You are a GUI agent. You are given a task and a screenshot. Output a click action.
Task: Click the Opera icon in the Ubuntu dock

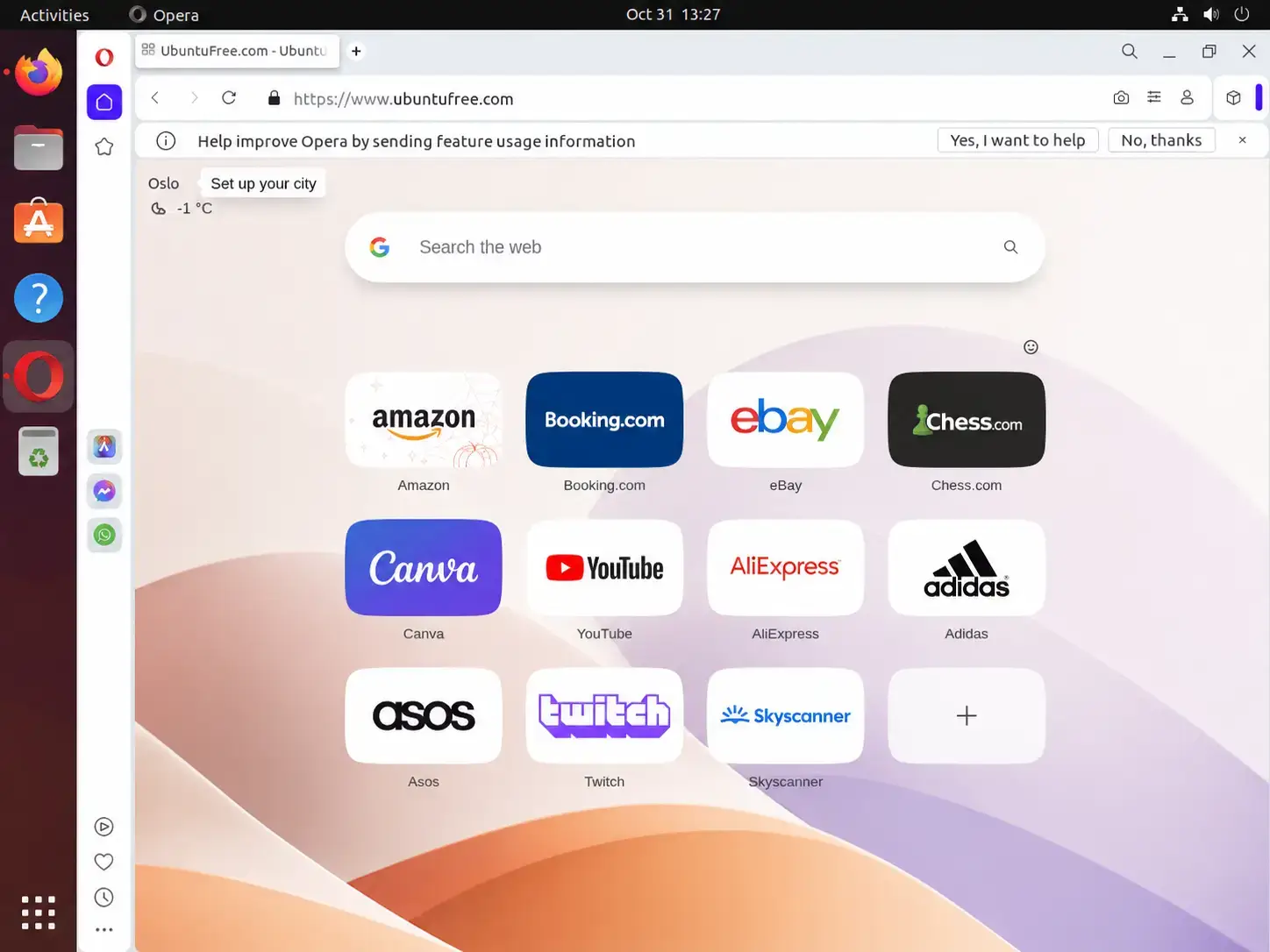pyautogui.click(x=39, y=377)
